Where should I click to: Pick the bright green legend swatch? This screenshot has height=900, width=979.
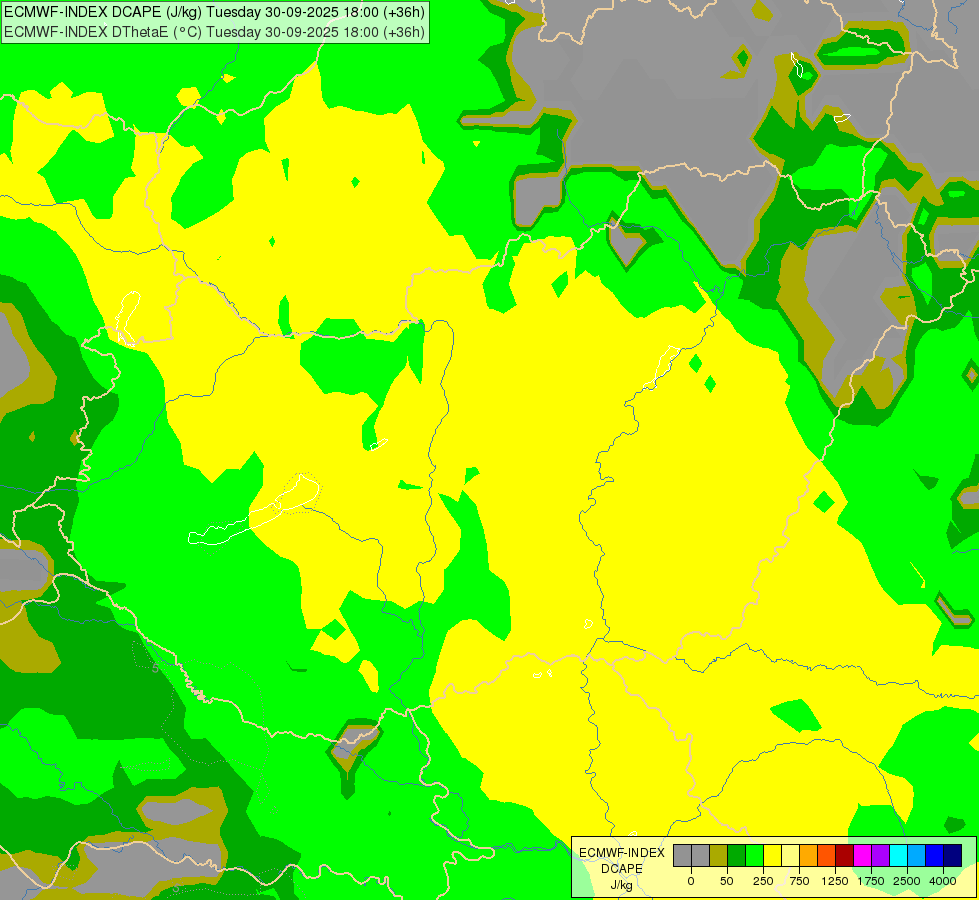coord(755,856)
